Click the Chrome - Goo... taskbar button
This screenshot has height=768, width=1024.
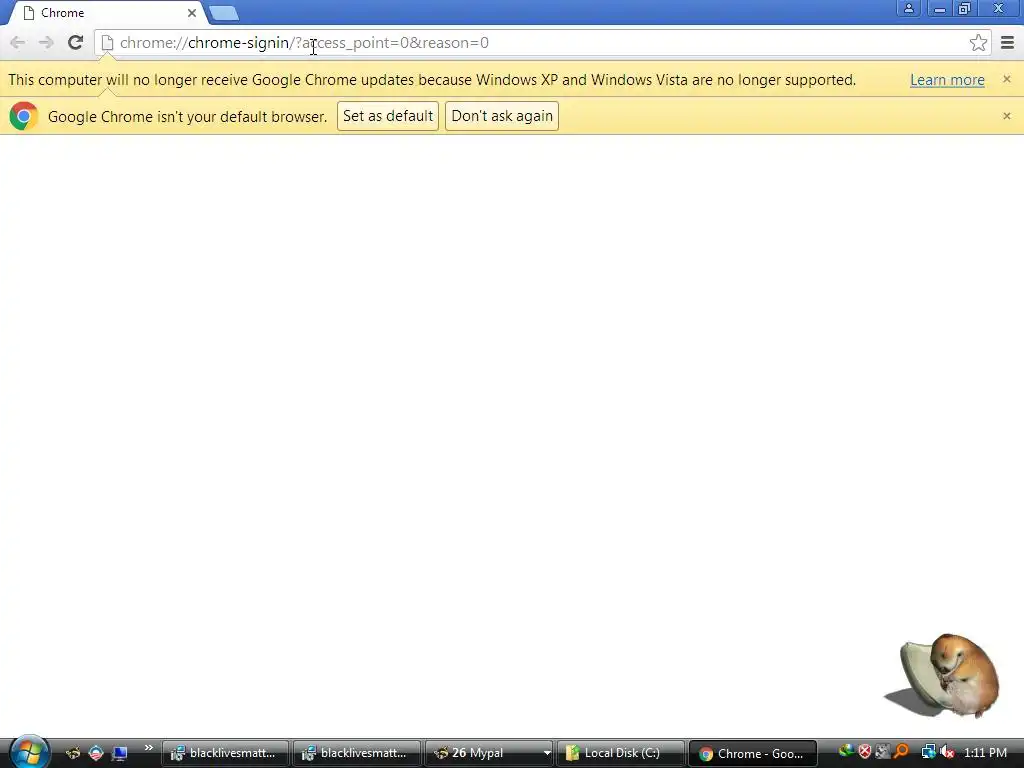(752, 754)
